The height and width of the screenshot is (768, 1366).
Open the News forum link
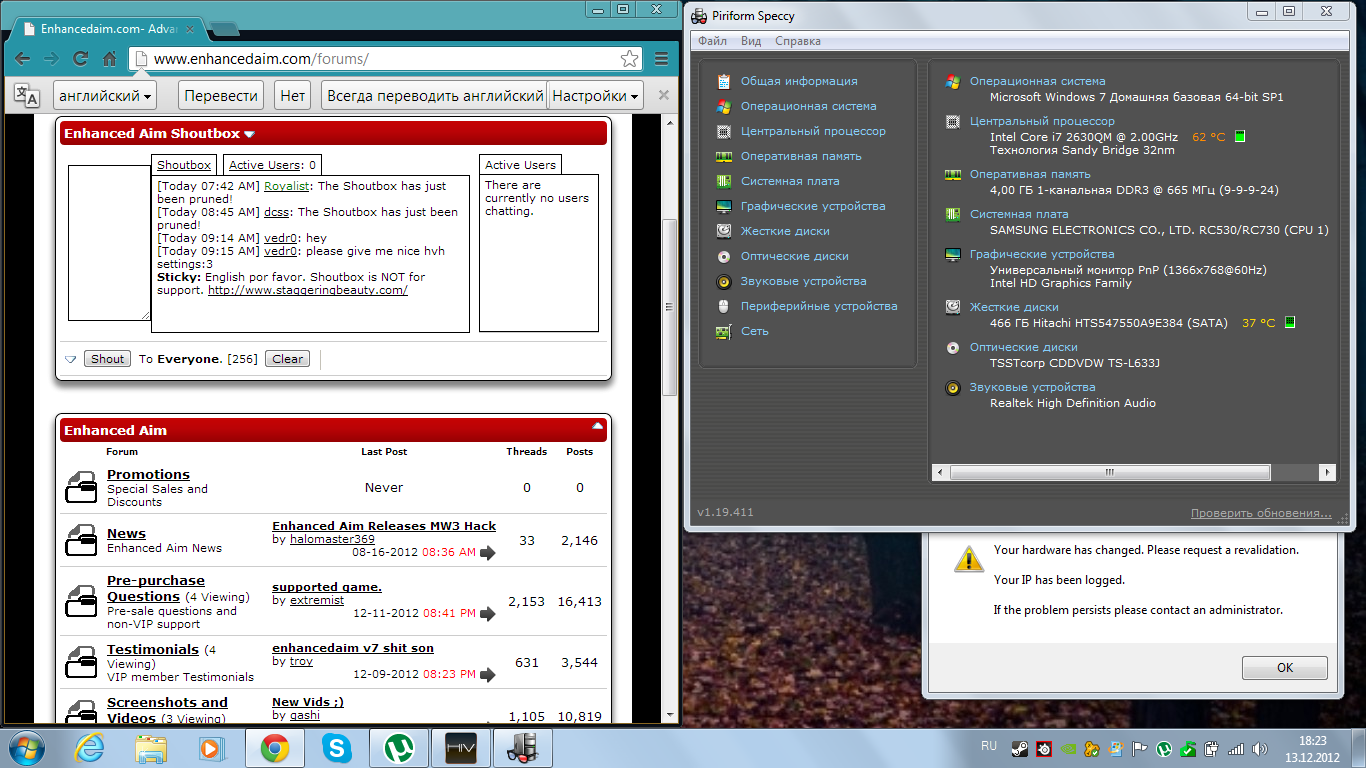126,533
